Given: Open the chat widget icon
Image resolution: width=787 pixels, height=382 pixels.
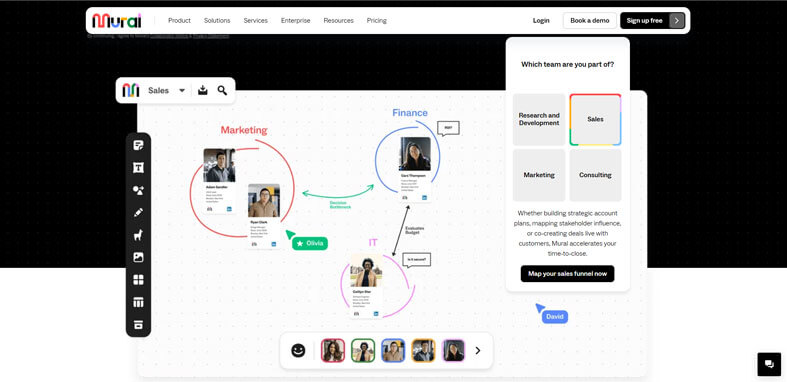Looking at the screenshot, I should (769, 364).
